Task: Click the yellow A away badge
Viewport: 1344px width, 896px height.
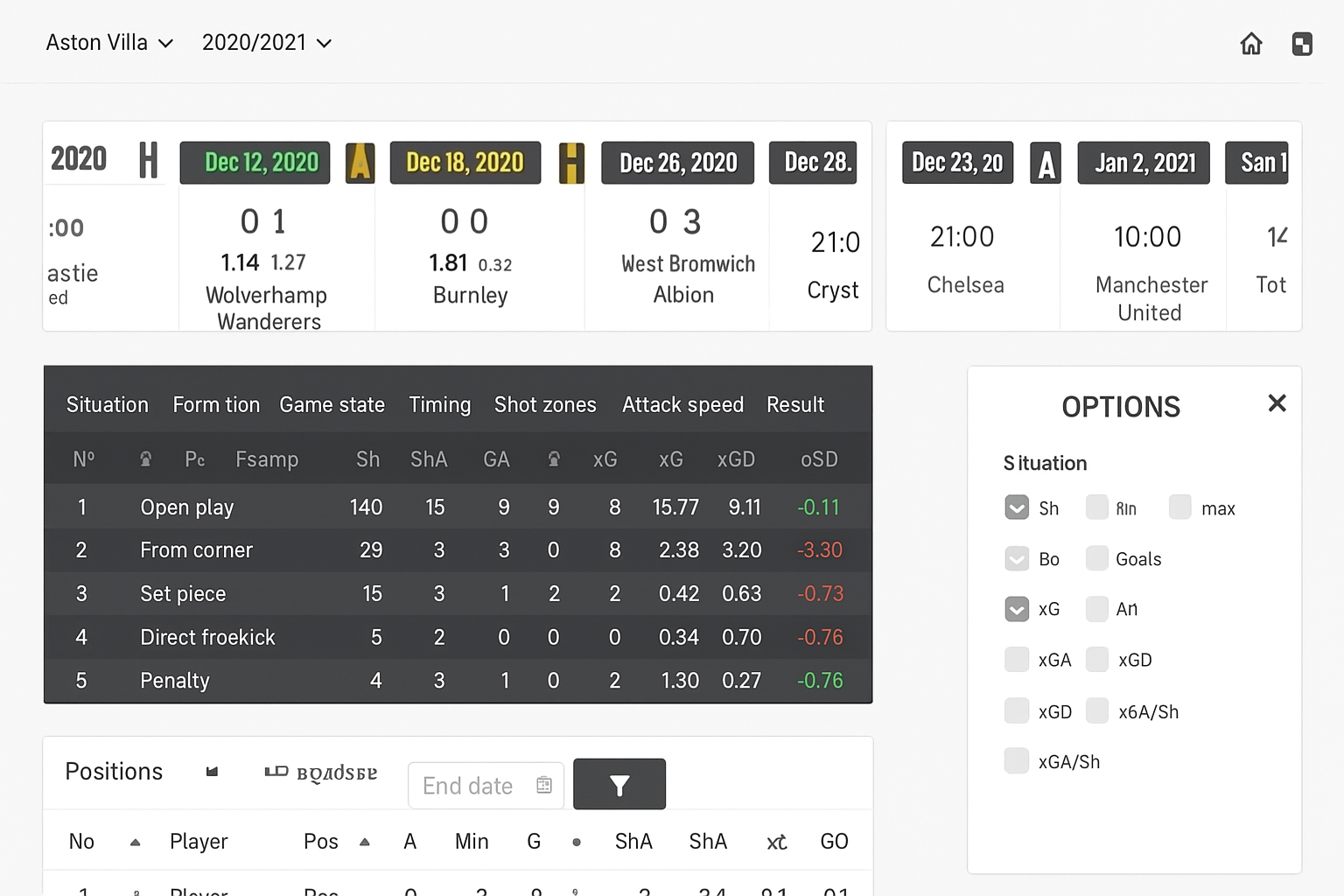Action: [x=360, y=163]
